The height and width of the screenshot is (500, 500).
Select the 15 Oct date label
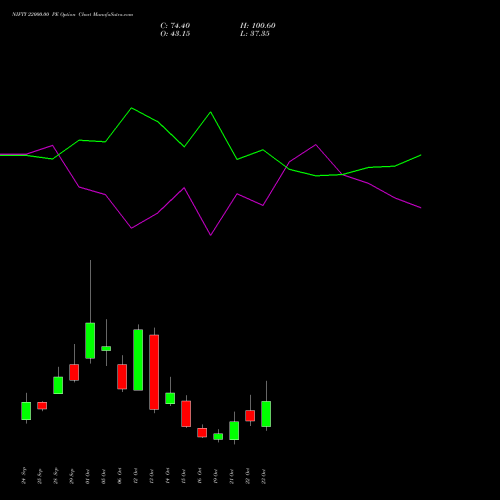(184, 476)
